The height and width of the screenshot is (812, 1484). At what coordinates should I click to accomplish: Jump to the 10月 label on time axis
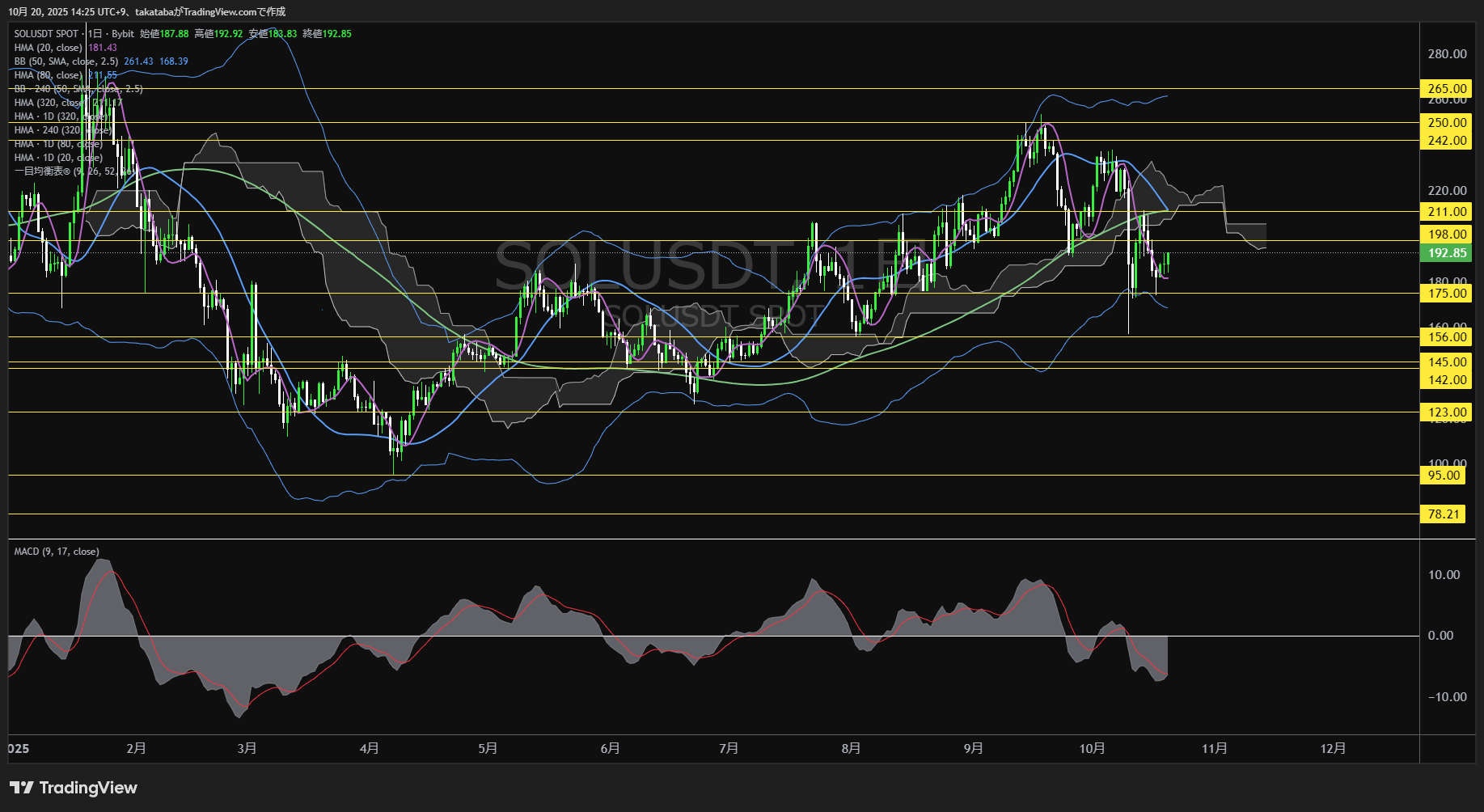[x=1092, y=749]
